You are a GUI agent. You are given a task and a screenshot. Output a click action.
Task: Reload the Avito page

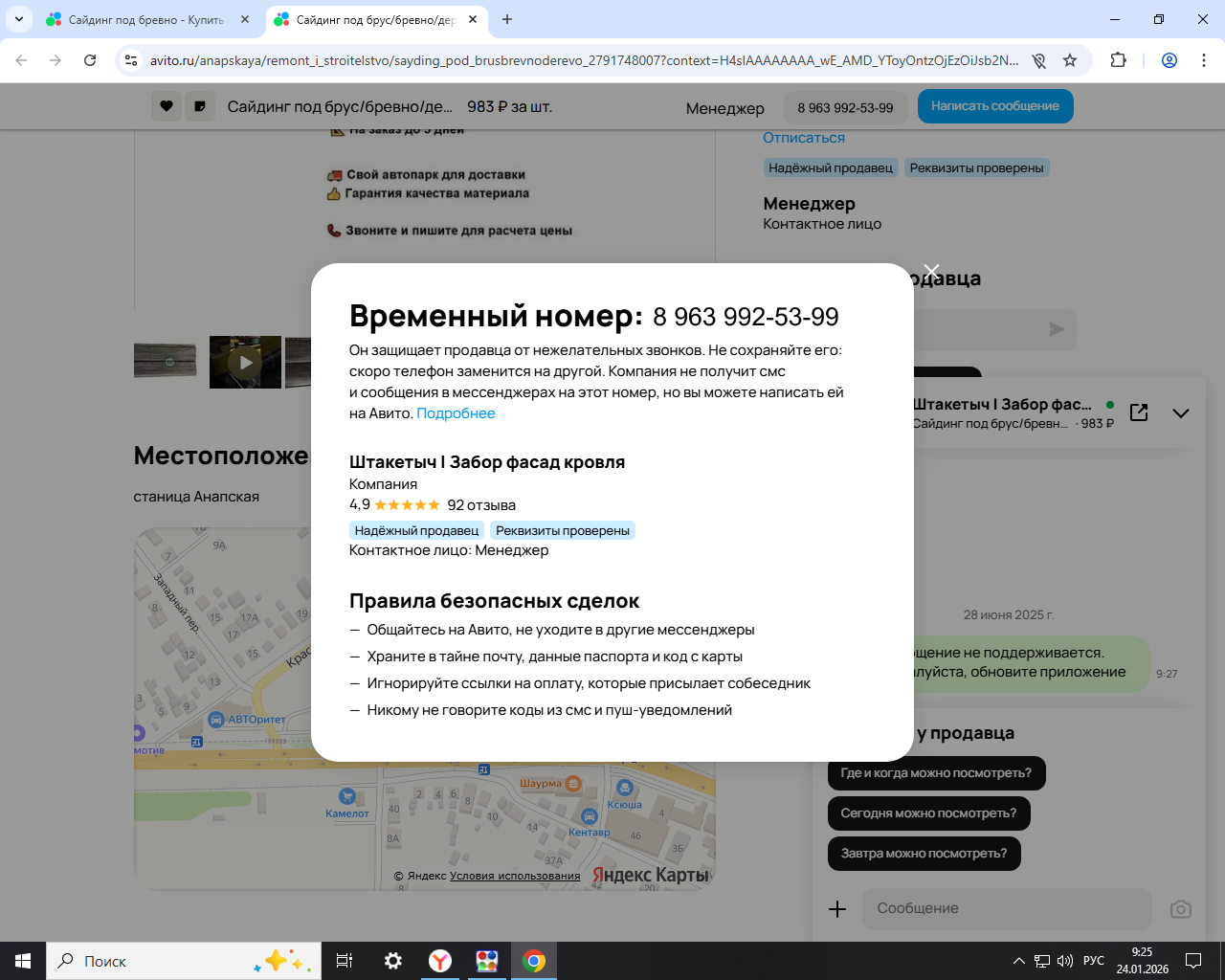pos(90,60)
